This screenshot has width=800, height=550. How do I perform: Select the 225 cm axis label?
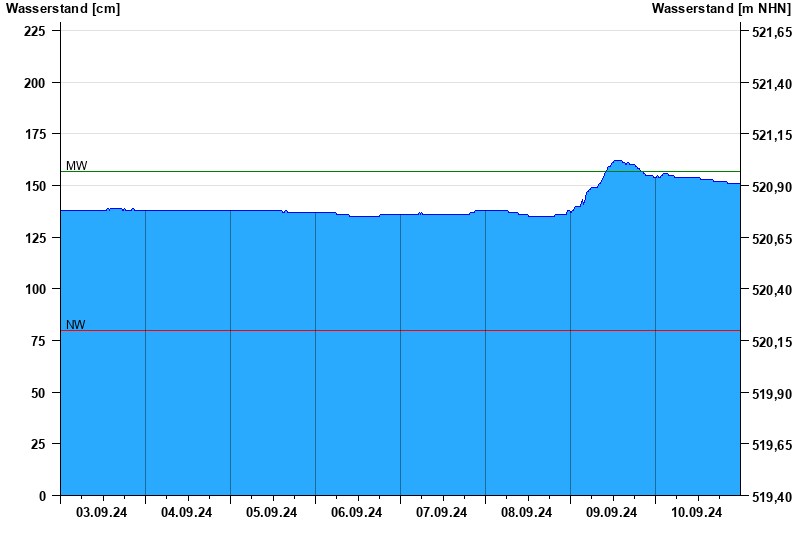(x=35, y=31)
